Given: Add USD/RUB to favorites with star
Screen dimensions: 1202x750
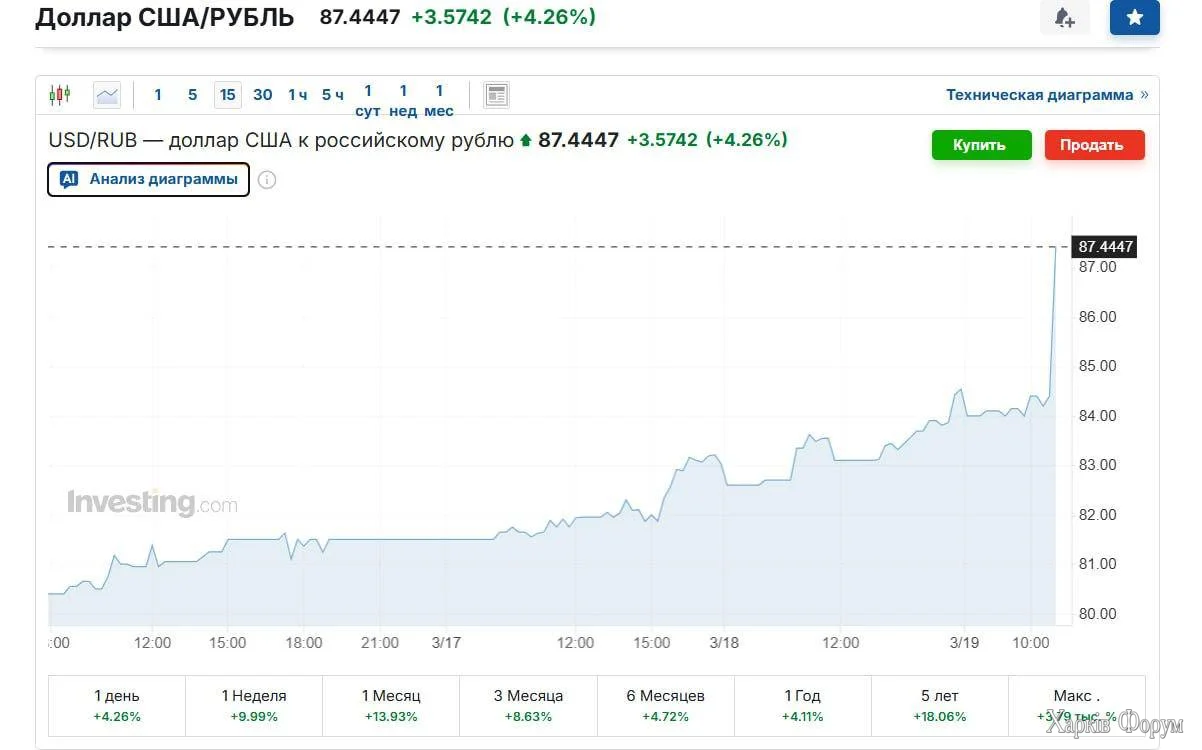Looking at the screenshot, I should (x=1134, y=18).
